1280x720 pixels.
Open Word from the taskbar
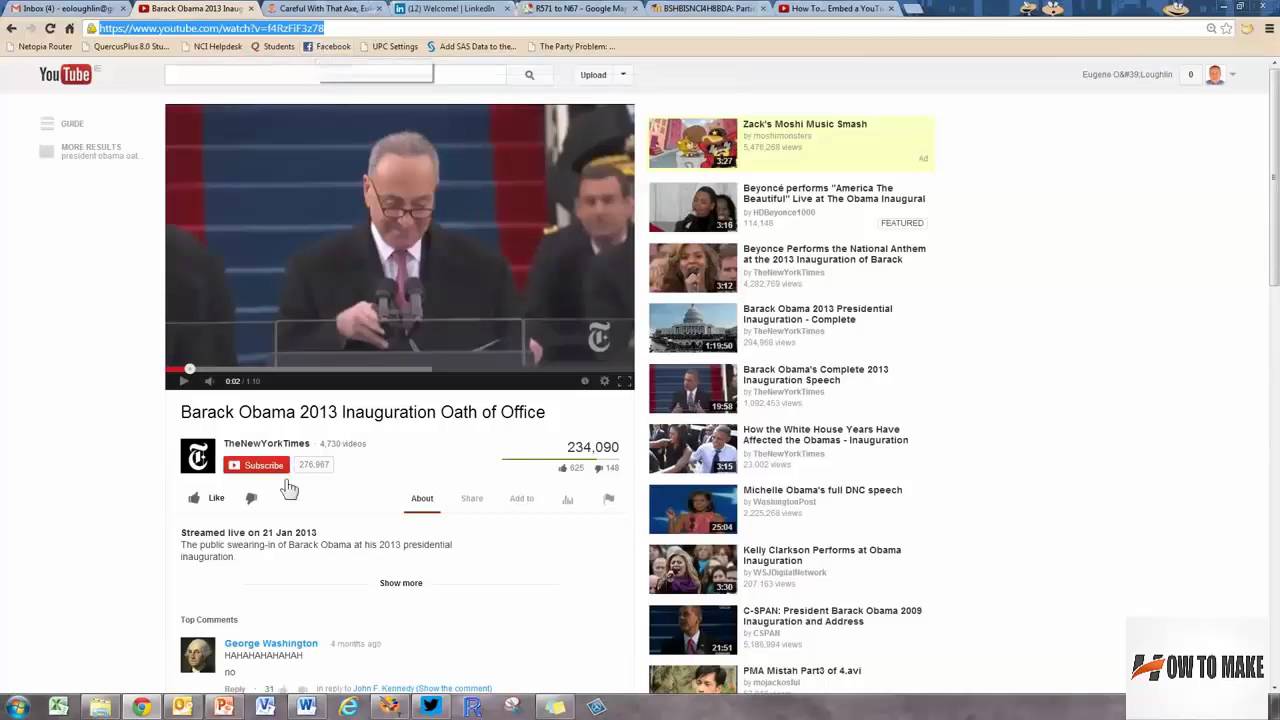[306, 707]
